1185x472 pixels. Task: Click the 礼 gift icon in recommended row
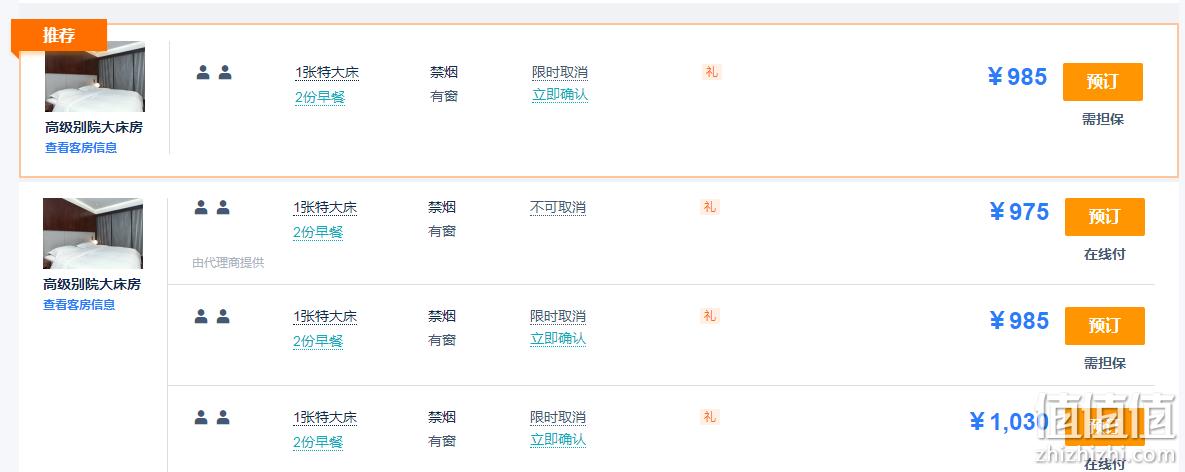pyautogui.click(x=711, y=72)
